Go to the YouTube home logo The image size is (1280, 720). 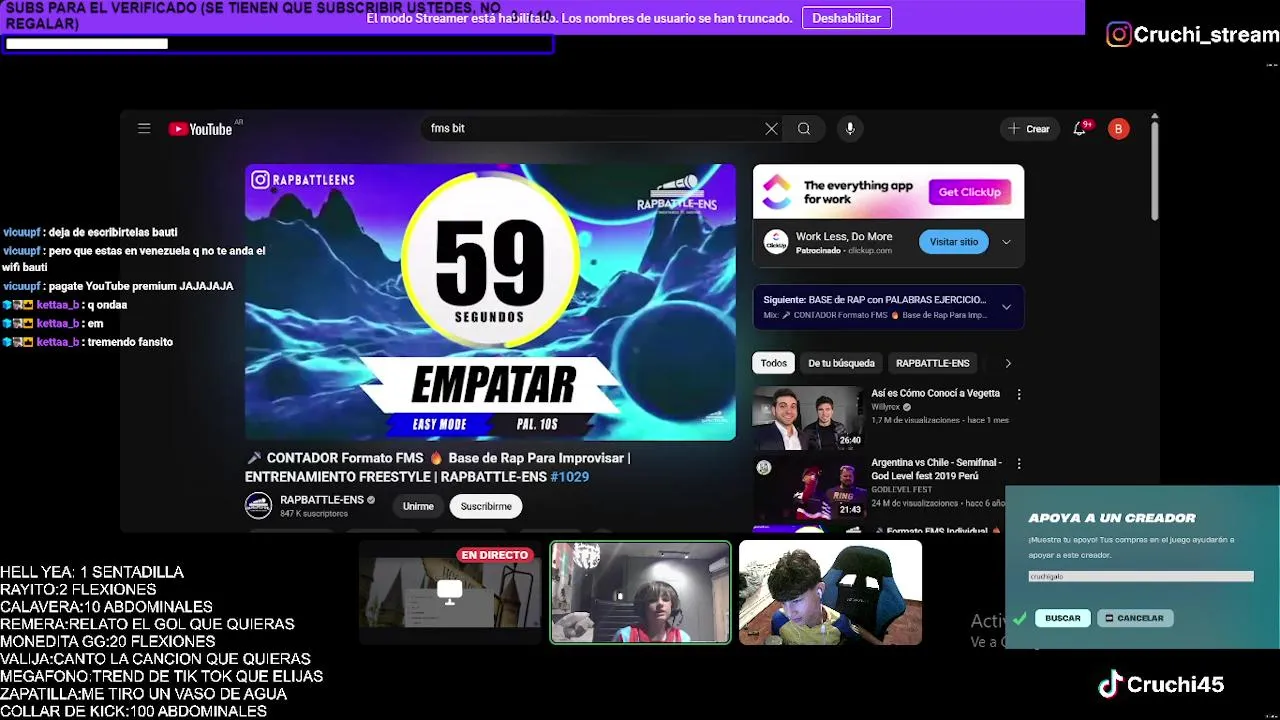pos(201,129)
